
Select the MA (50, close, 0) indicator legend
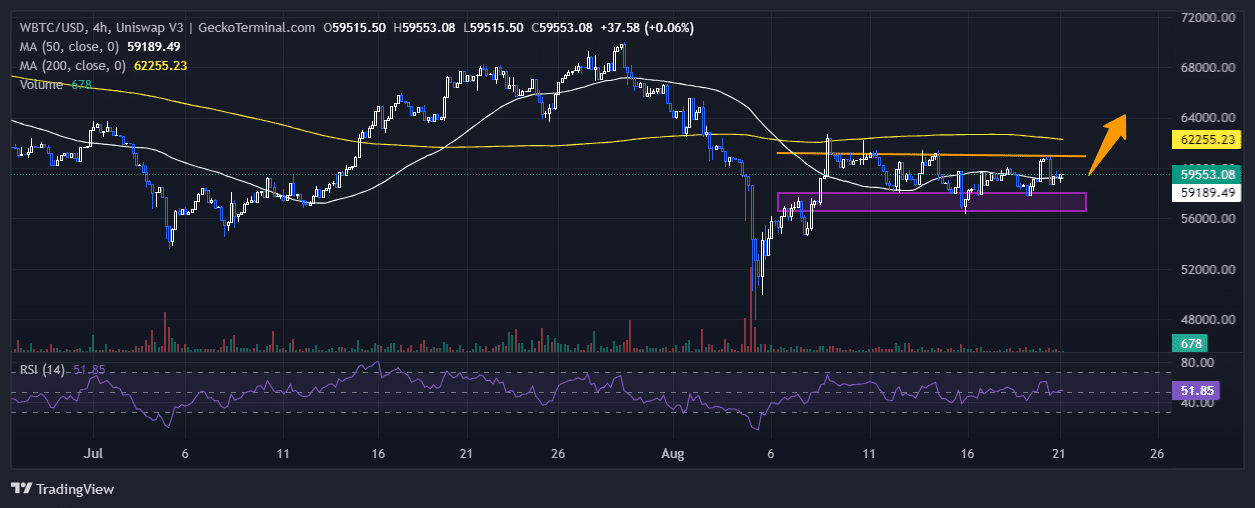point(100,46)
